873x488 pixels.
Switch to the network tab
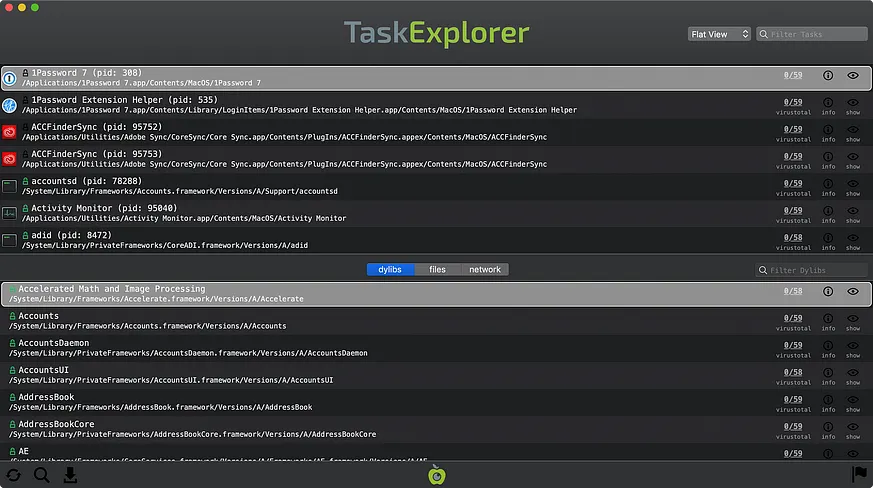tap(484, 270)
